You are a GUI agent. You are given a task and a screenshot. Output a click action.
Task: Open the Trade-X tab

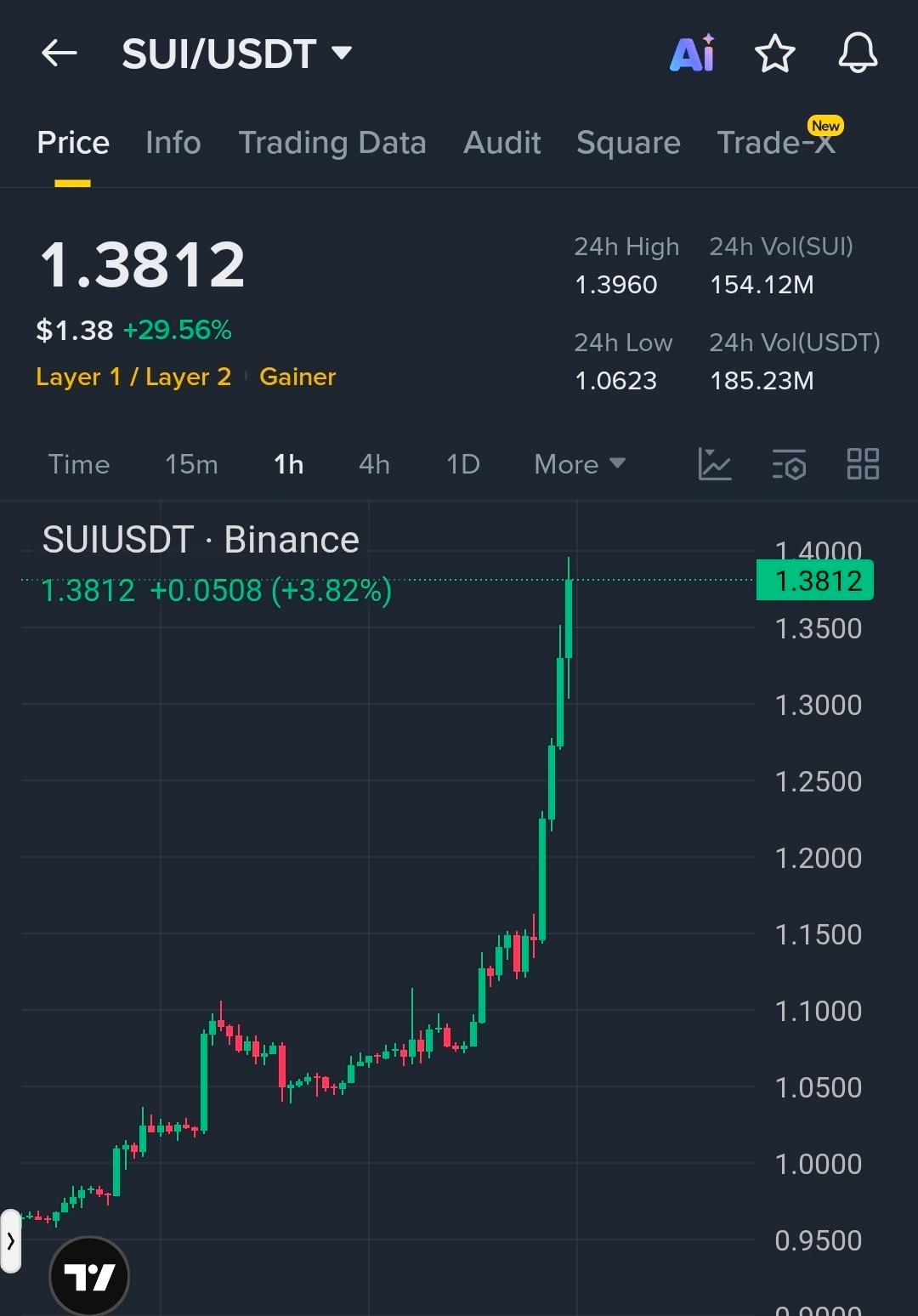click(777, 143)
